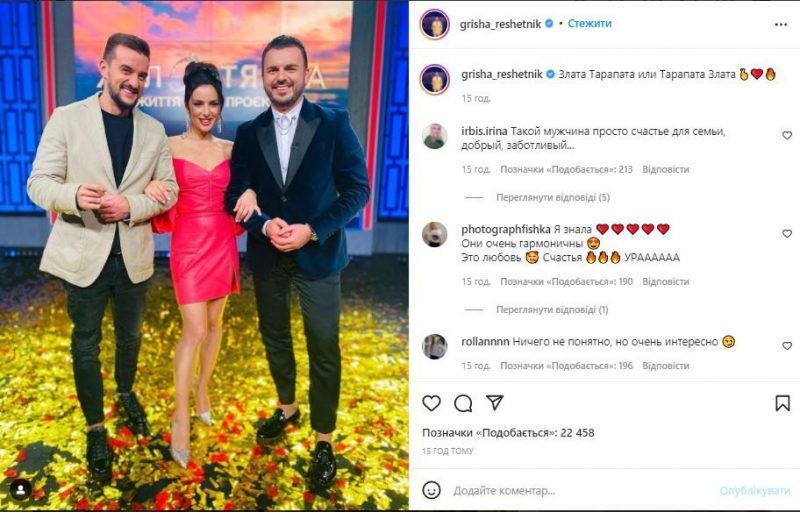The image size is (800, 512).
Task: Like the post with the heart icon
Action: coord(431,403)
